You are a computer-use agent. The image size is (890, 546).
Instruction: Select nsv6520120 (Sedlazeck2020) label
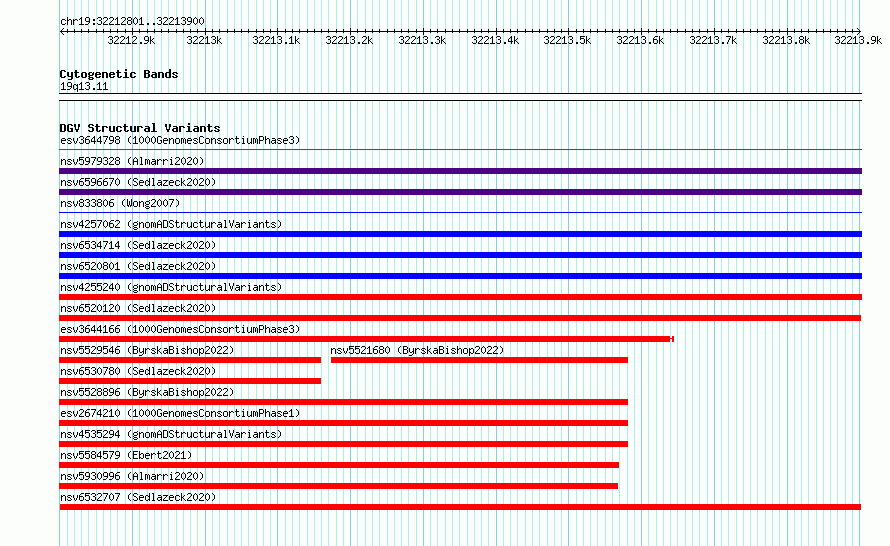point(138,308)
